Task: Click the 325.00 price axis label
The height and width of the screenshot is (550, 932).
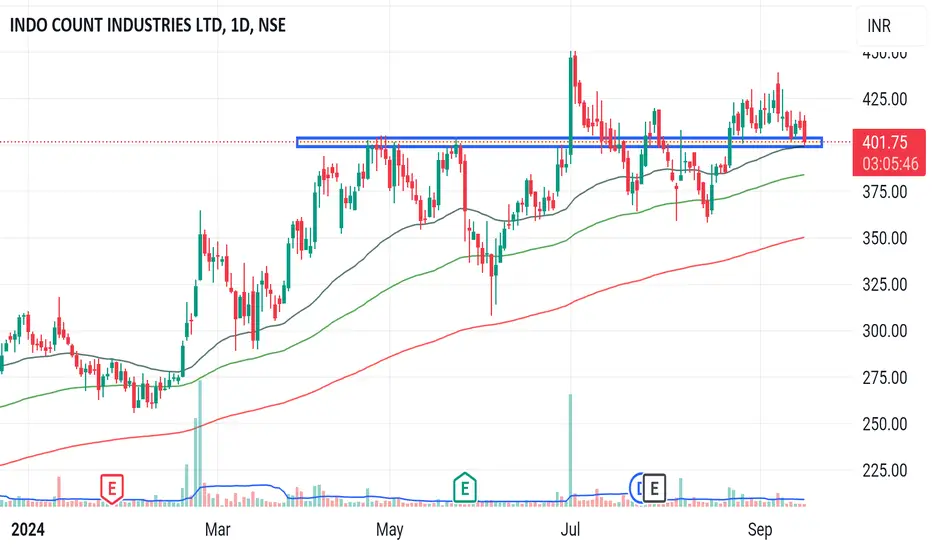Action: point(884,284)
